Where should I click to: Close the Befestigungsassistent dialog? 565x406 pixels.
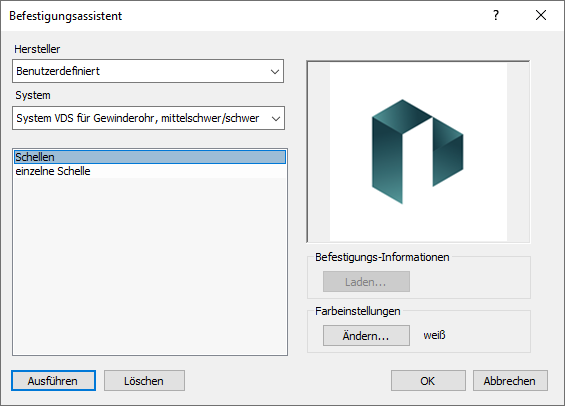tap(540, 15)
